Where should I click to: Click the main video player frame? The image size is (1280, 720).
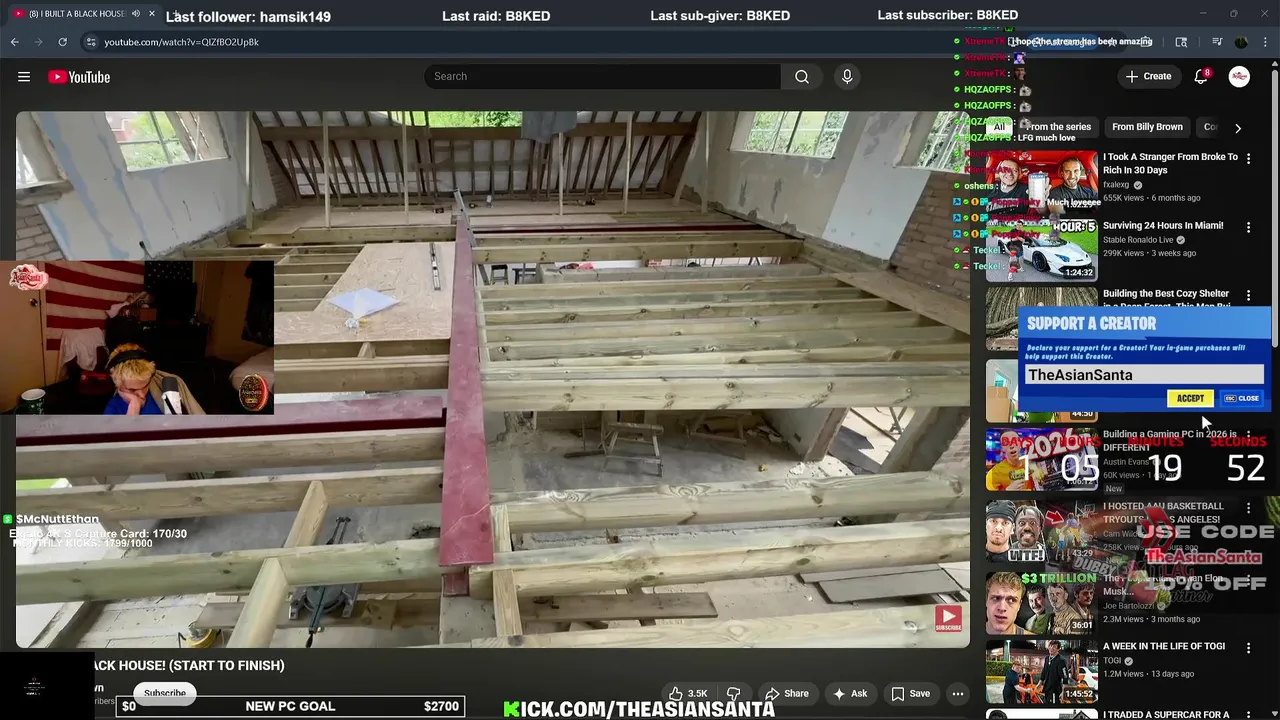[493, 380]
